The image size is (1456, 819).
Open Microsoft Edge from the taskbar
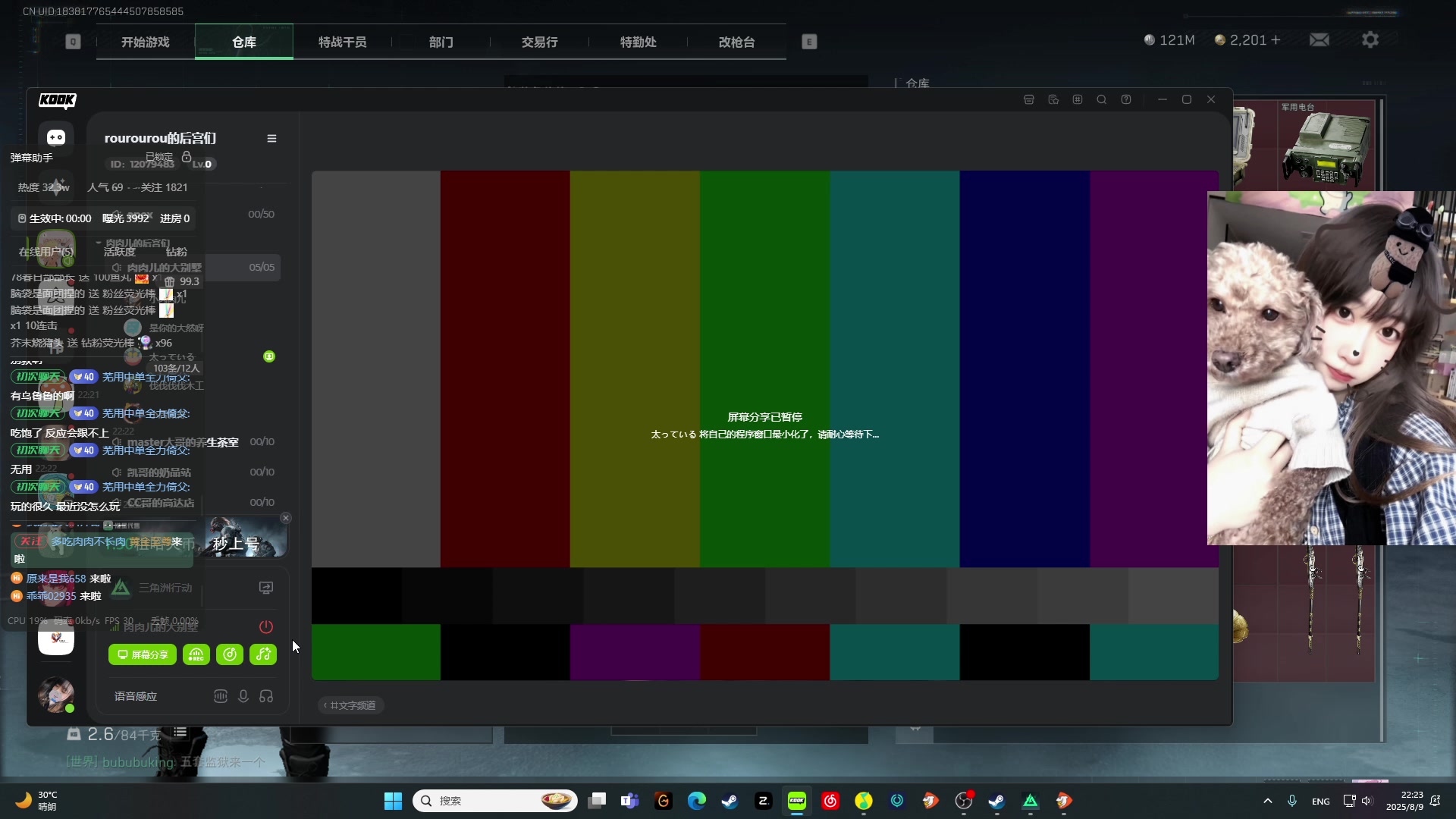point(697,801)
